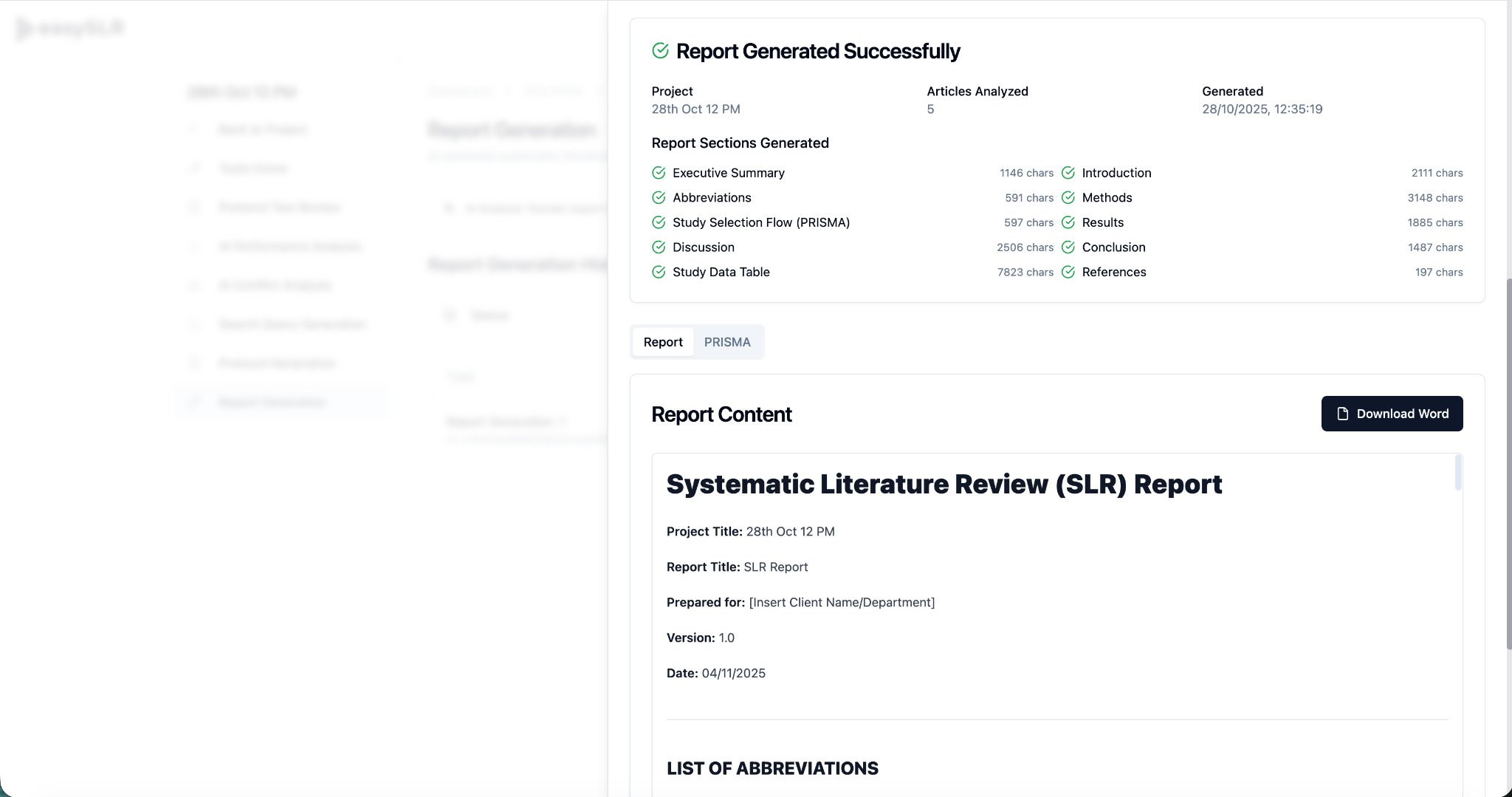Click the check icon next to References
Viewport: 1512px width, 797px height.
pos(1068,272)
